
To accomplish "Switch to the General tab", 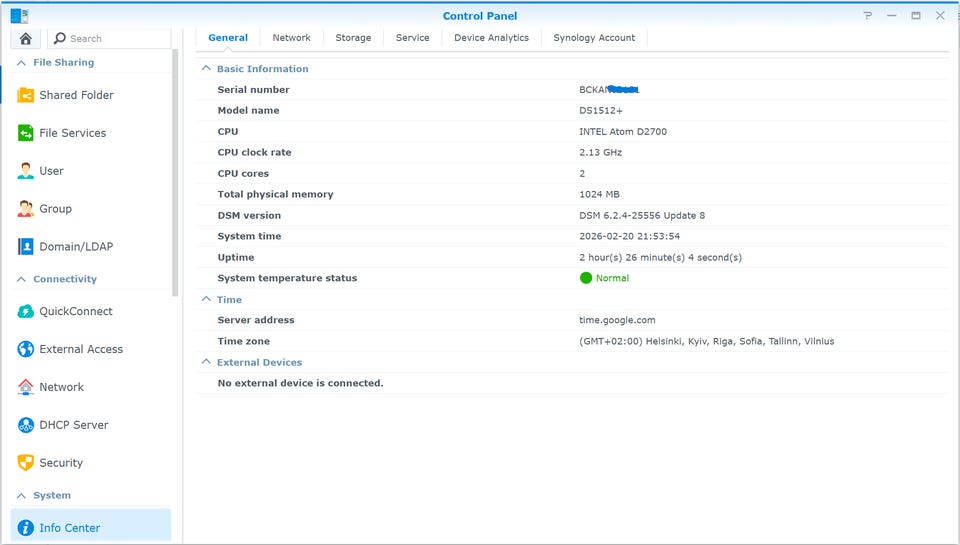I will (228, 37).
